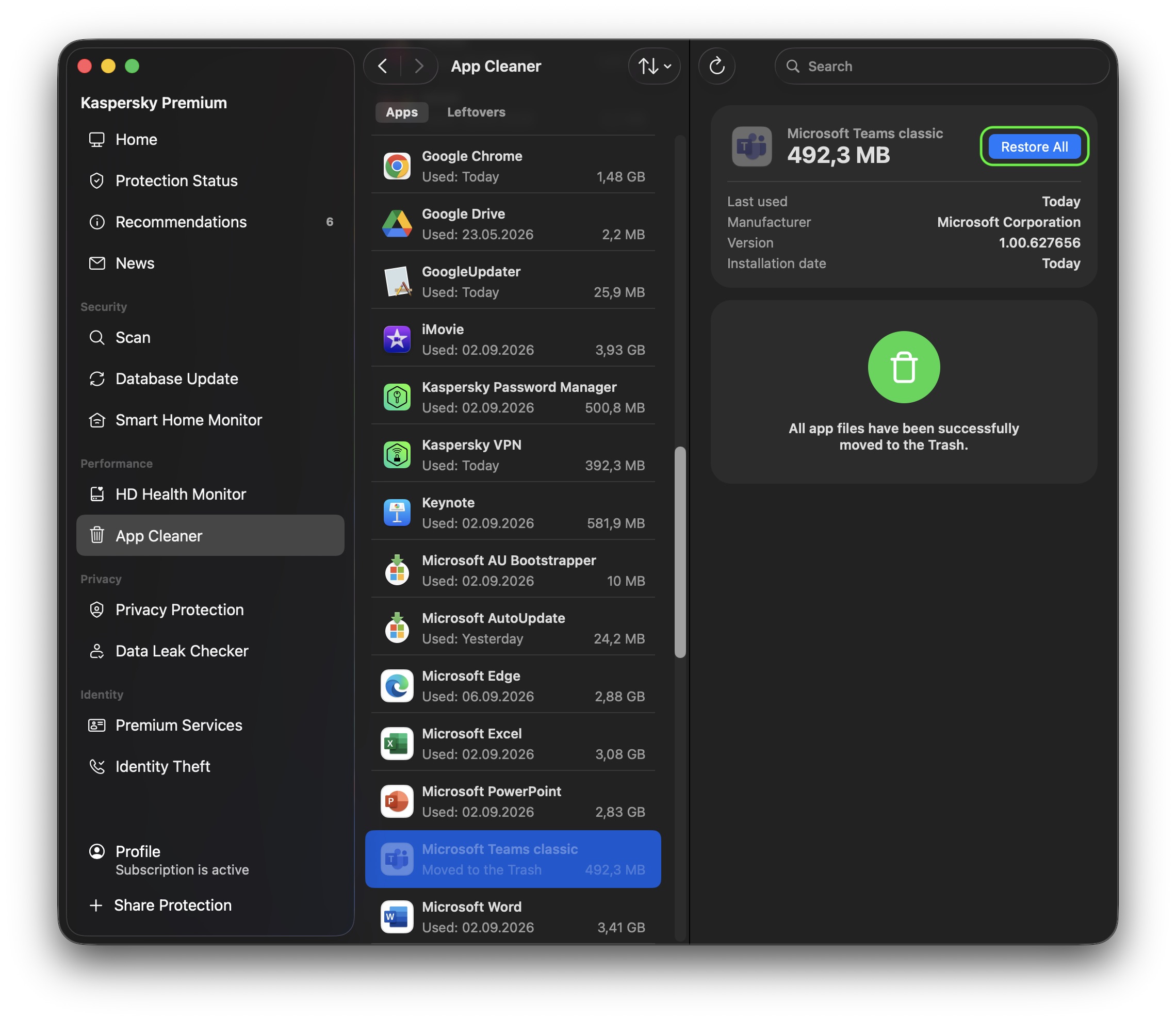The width and height of the screenshot is (1176, 1021).
Task: Click the Data Leak Checker person icon
Action: coord(97,651)
